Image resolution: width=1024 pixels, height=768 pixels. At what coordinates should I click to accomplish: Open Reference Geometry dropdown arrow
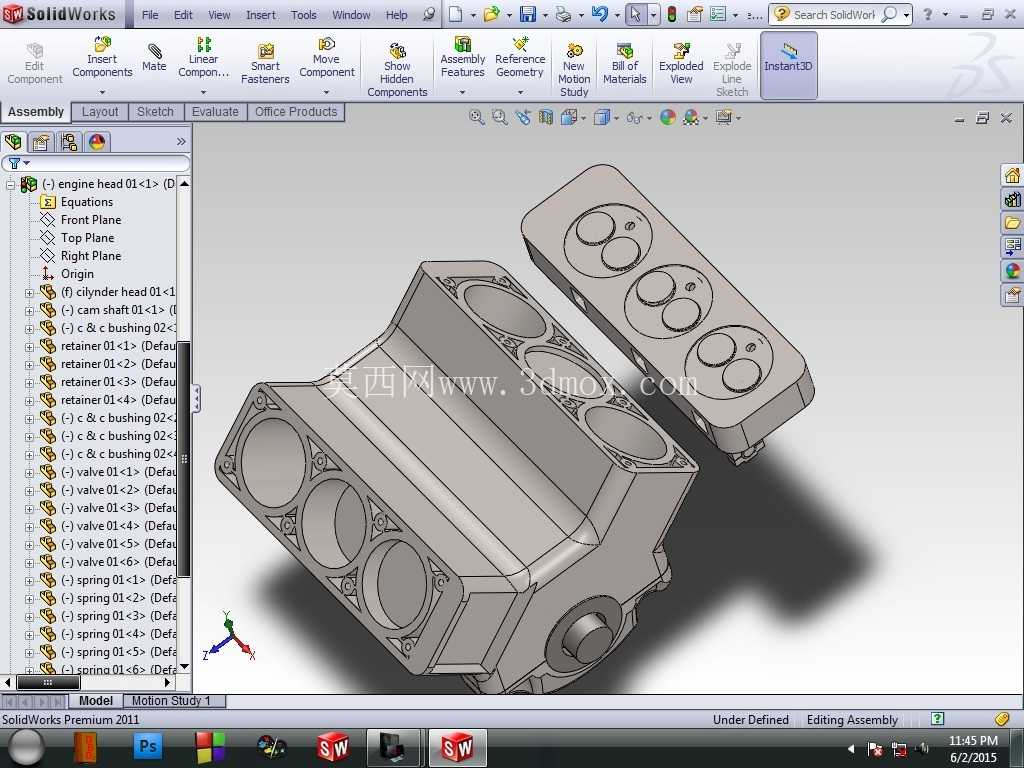[520, 92]
